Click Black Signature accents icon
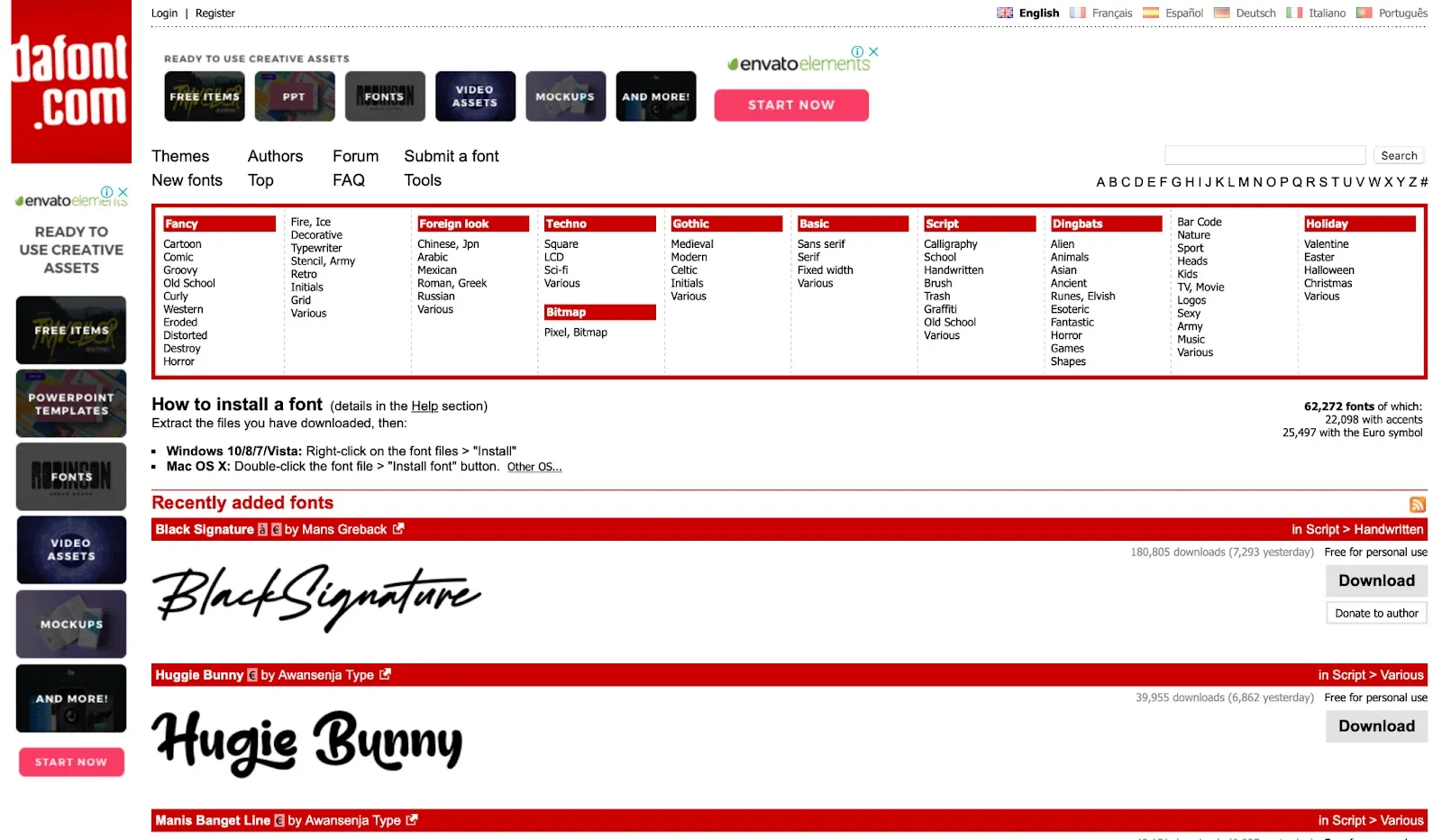 [x=263, y=530]
